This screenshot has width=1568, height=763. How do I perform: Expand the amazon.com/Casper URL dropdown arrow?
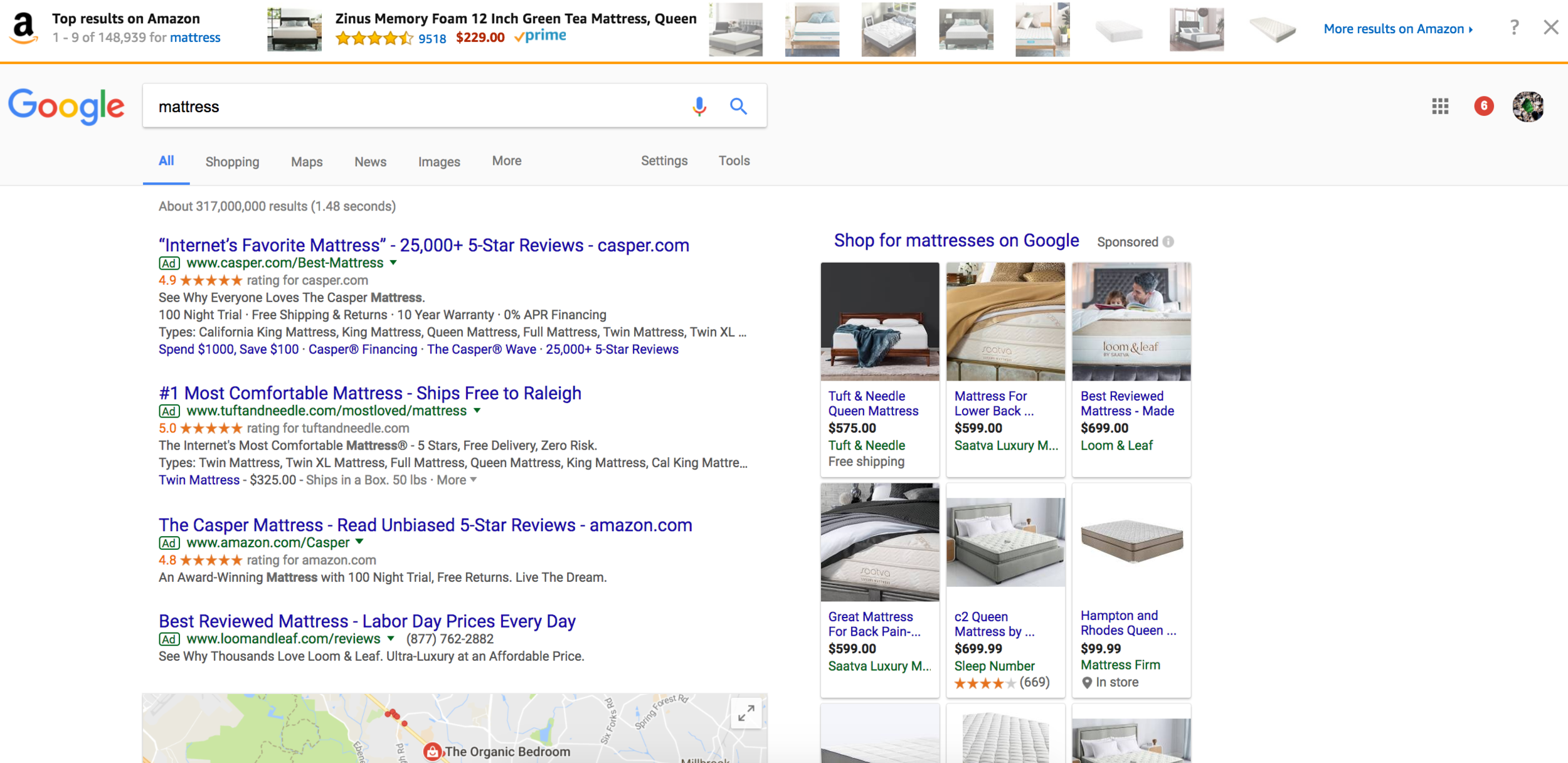359,542
